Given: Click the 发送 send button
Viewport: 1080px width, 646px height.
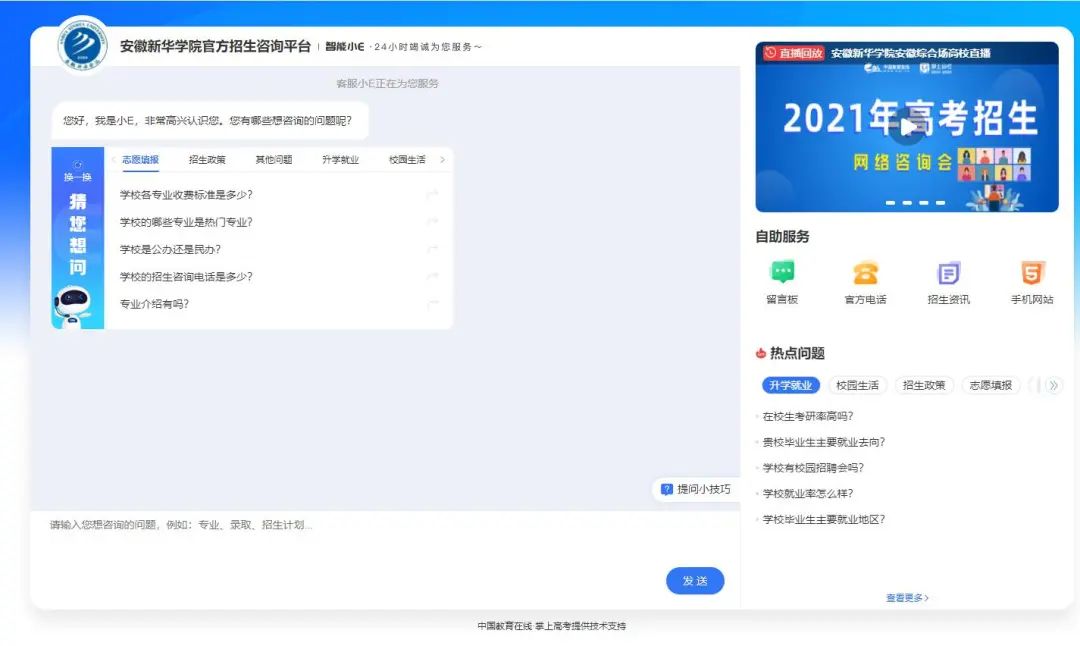Looking at the screenshot, I should (695, 581).
